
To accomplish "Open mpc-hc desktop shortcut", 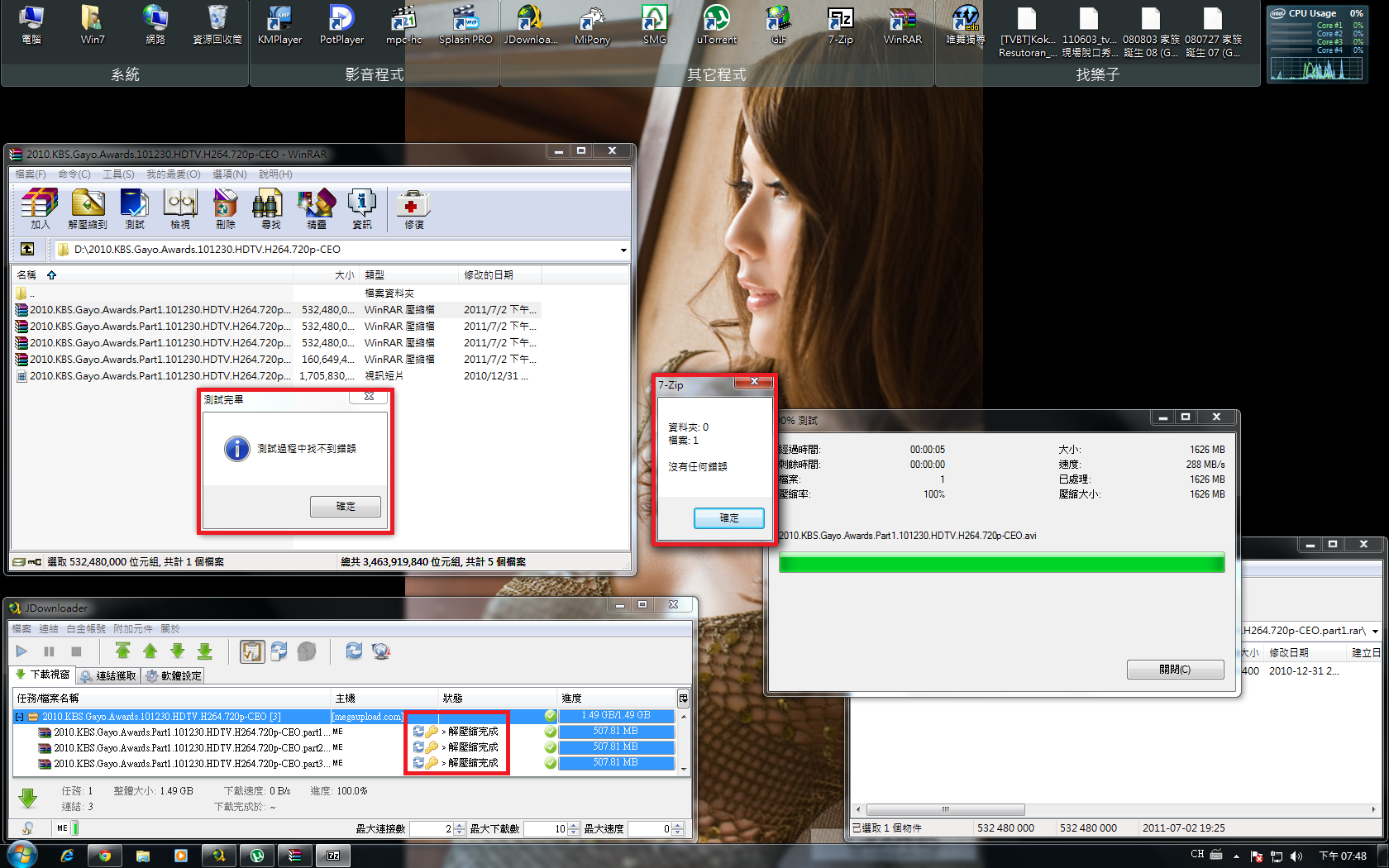I will click(403, 25).
